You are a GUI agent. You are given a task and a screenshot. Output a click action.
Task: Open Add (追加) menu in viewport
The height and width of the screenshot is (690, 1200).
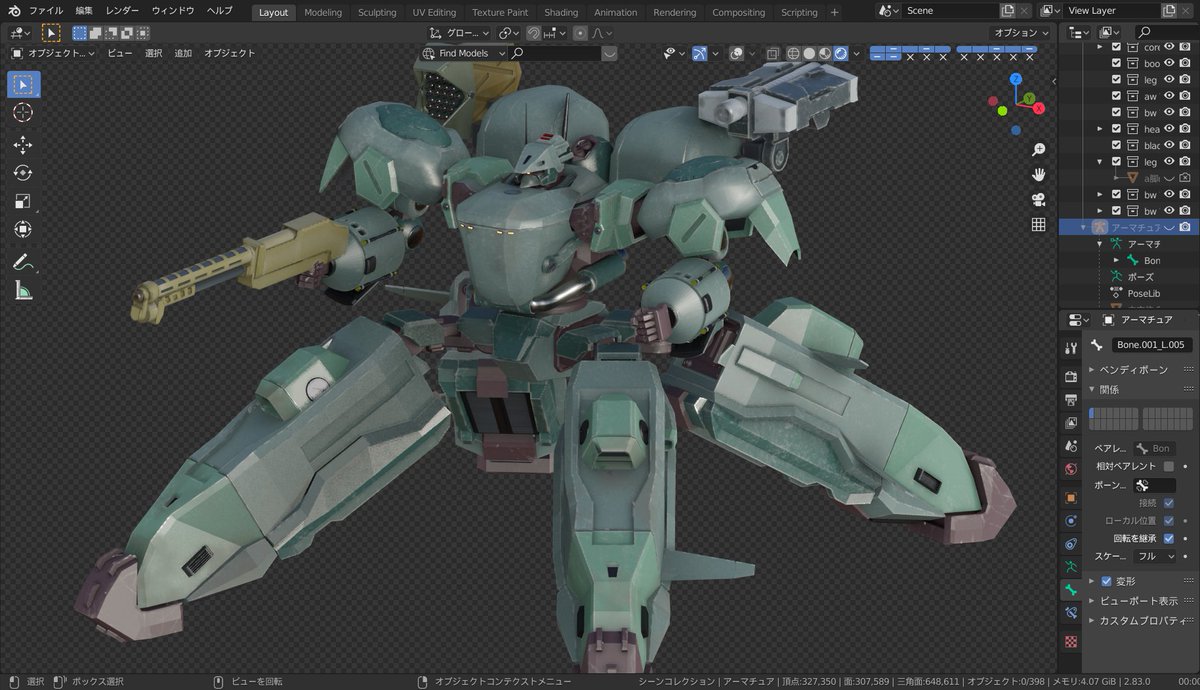pyautogui.click(x=183, y=53)
